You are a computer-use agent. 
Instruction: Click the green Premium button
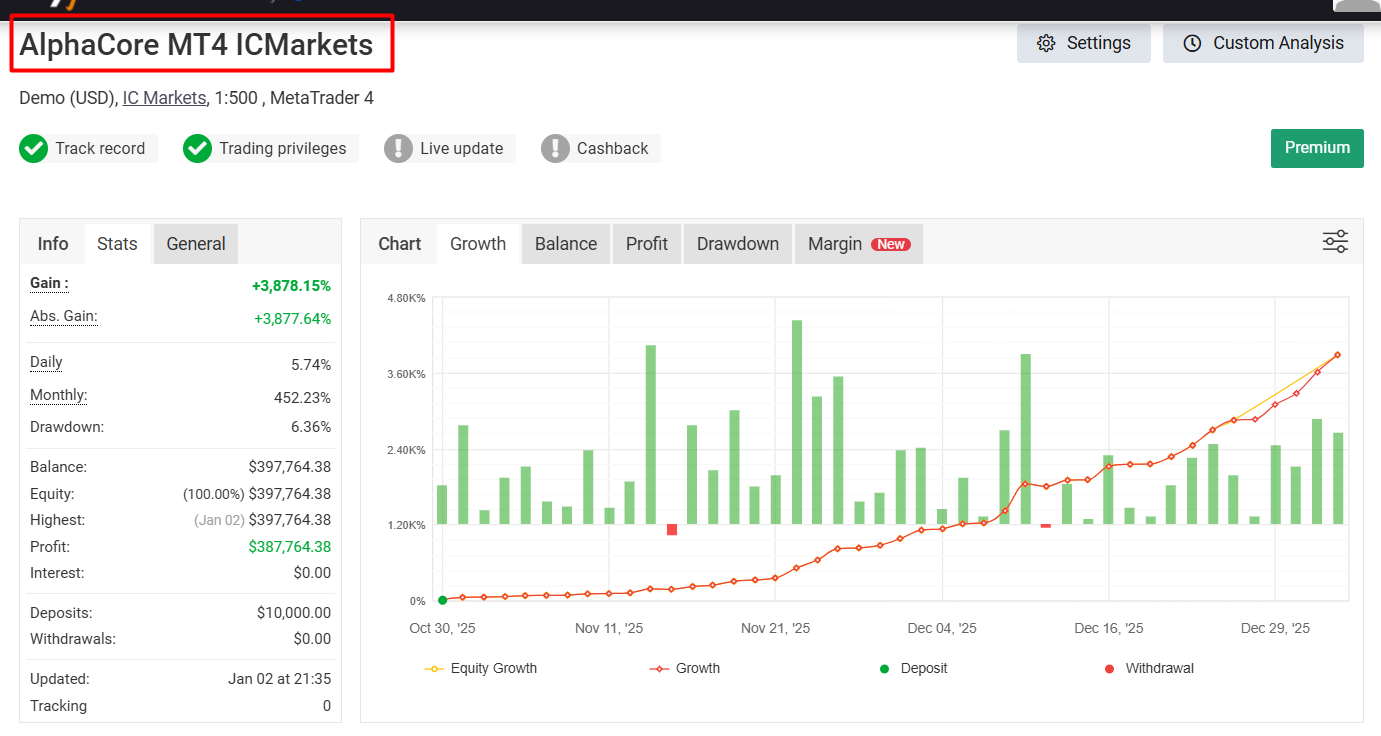click(1317, 148)
